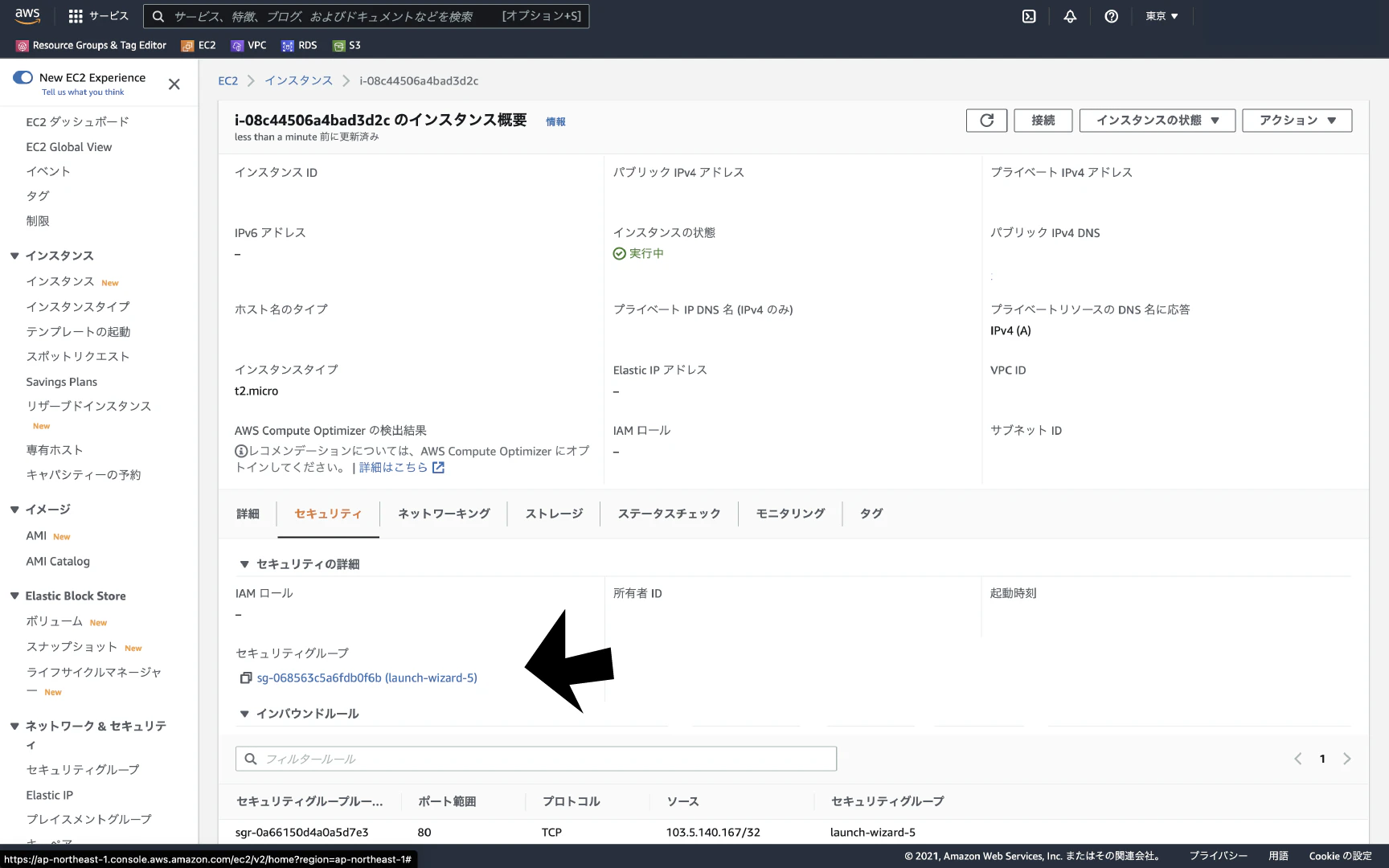1389x868 pixels.
Task: Collapse the イメージ sidebar section
Action: [14, 510]
